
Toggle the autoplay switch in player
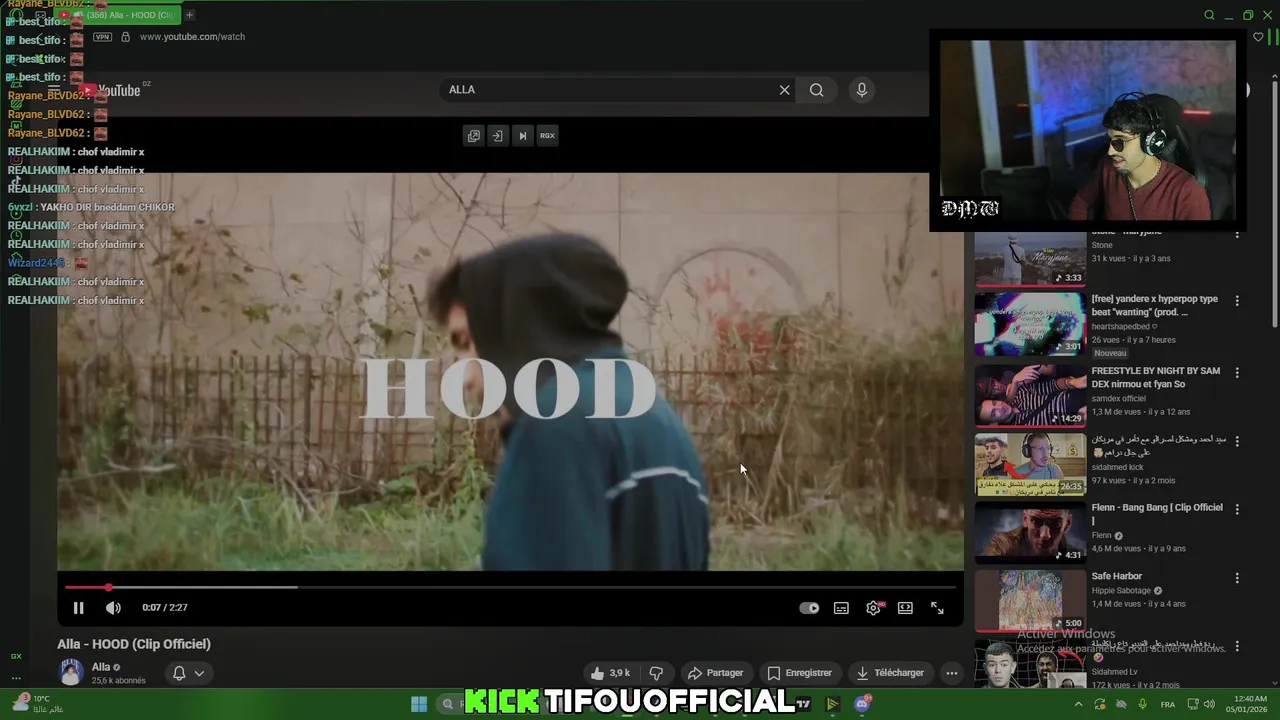[809, 608]
